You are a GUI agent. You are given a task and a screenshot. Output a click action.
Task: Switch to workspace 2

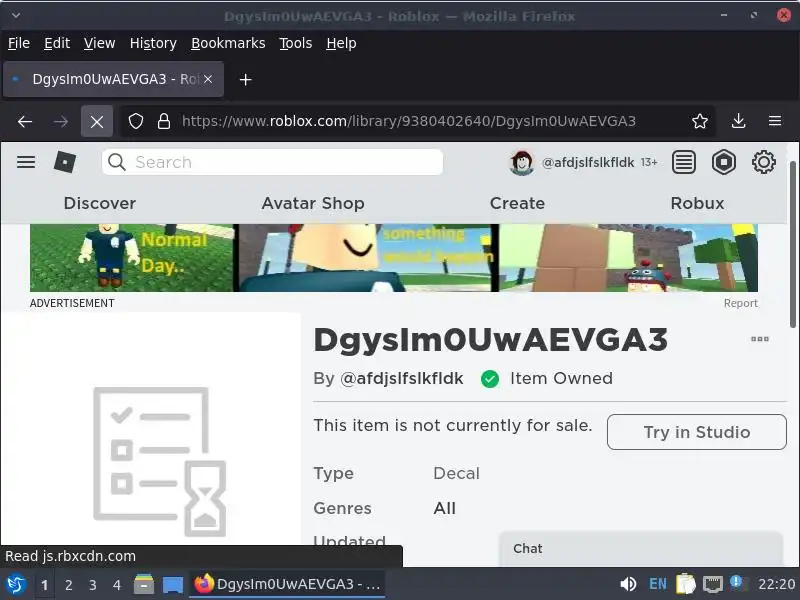(68, 585)
